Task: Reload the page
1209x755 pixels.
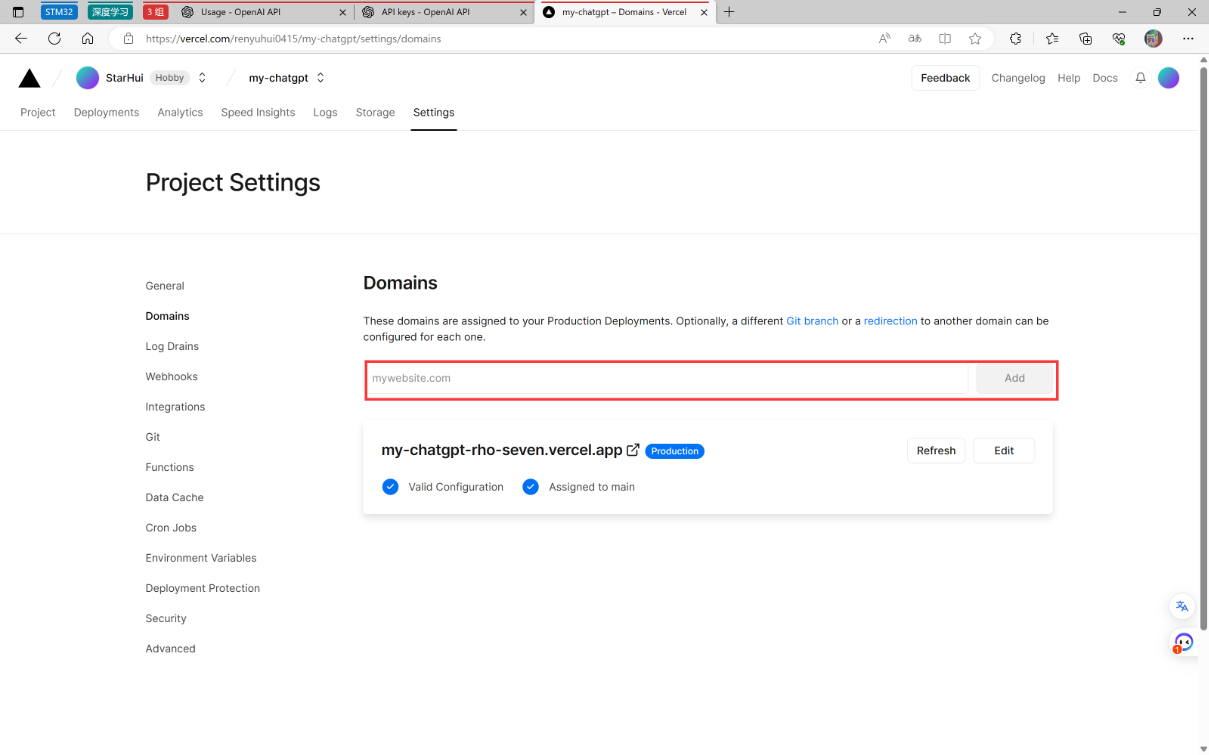Action: (54, 38)
